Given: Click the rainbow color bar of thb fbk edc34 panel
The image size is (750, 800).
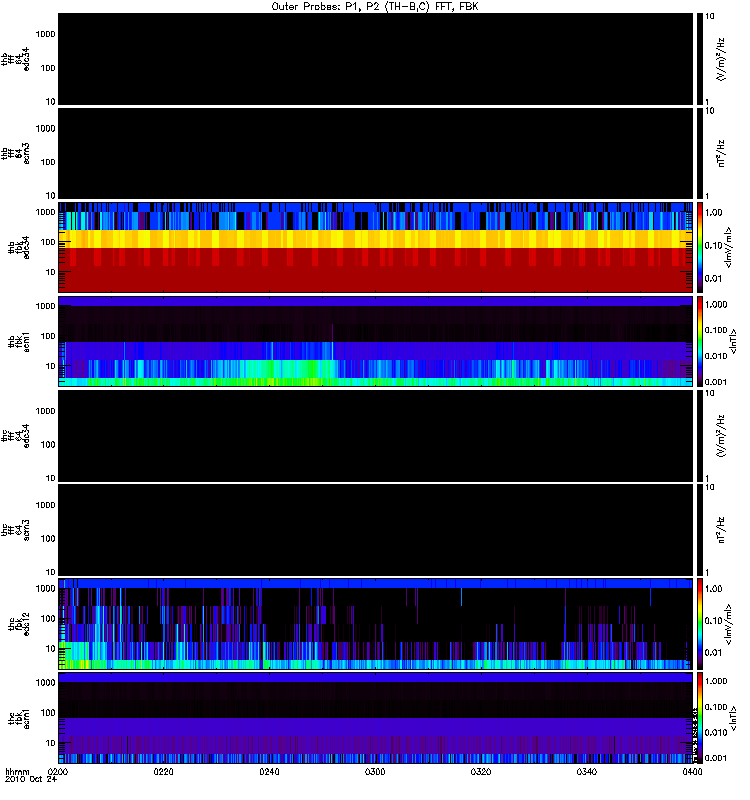Looking at the screenshot, I should [700, 247].
